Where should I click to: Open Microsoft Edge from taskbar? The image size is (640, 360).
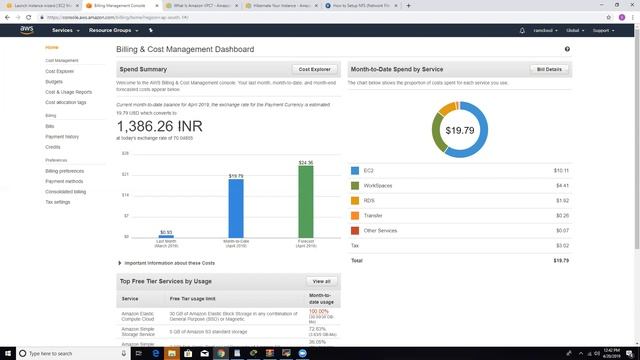pyautogui.click(x=156, y=353)
